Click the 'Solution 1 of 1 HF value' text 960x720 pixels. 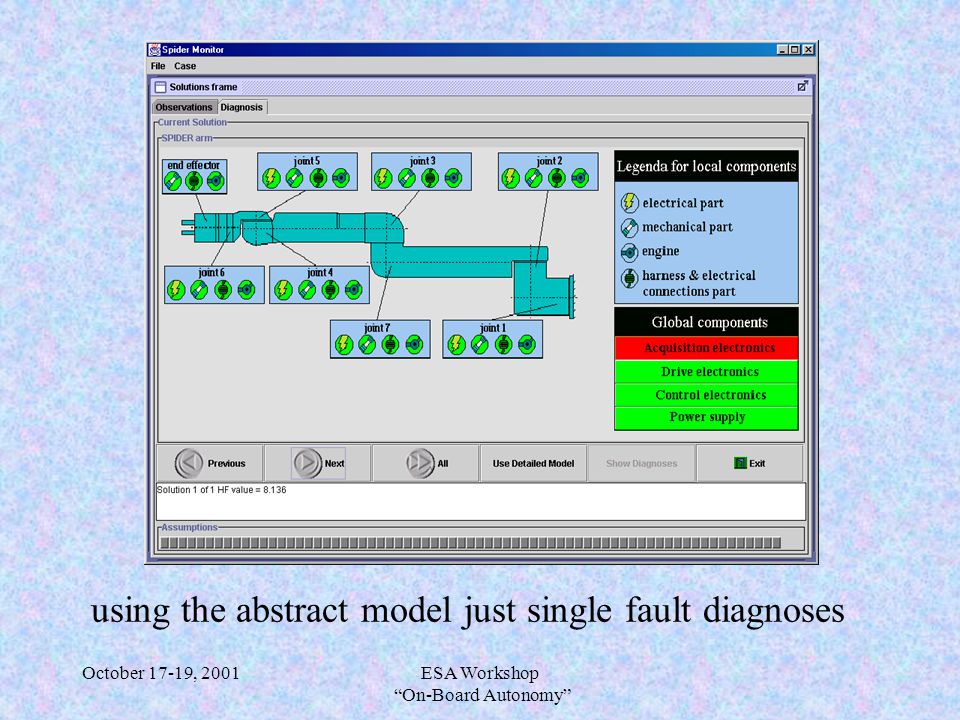pyautogui.click(x=222, y=490)
